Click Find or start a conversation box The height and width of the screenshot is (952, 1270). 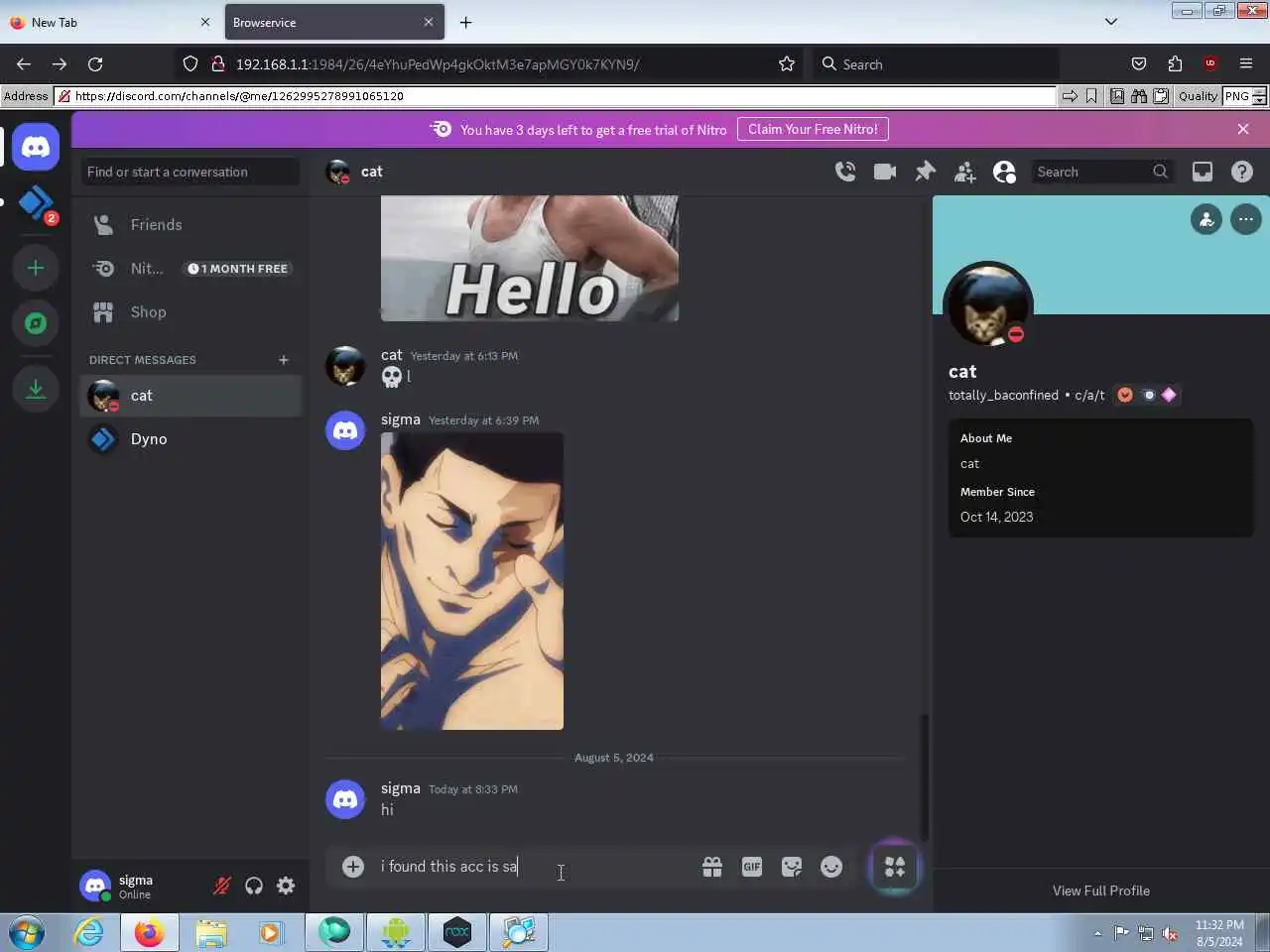190,172
